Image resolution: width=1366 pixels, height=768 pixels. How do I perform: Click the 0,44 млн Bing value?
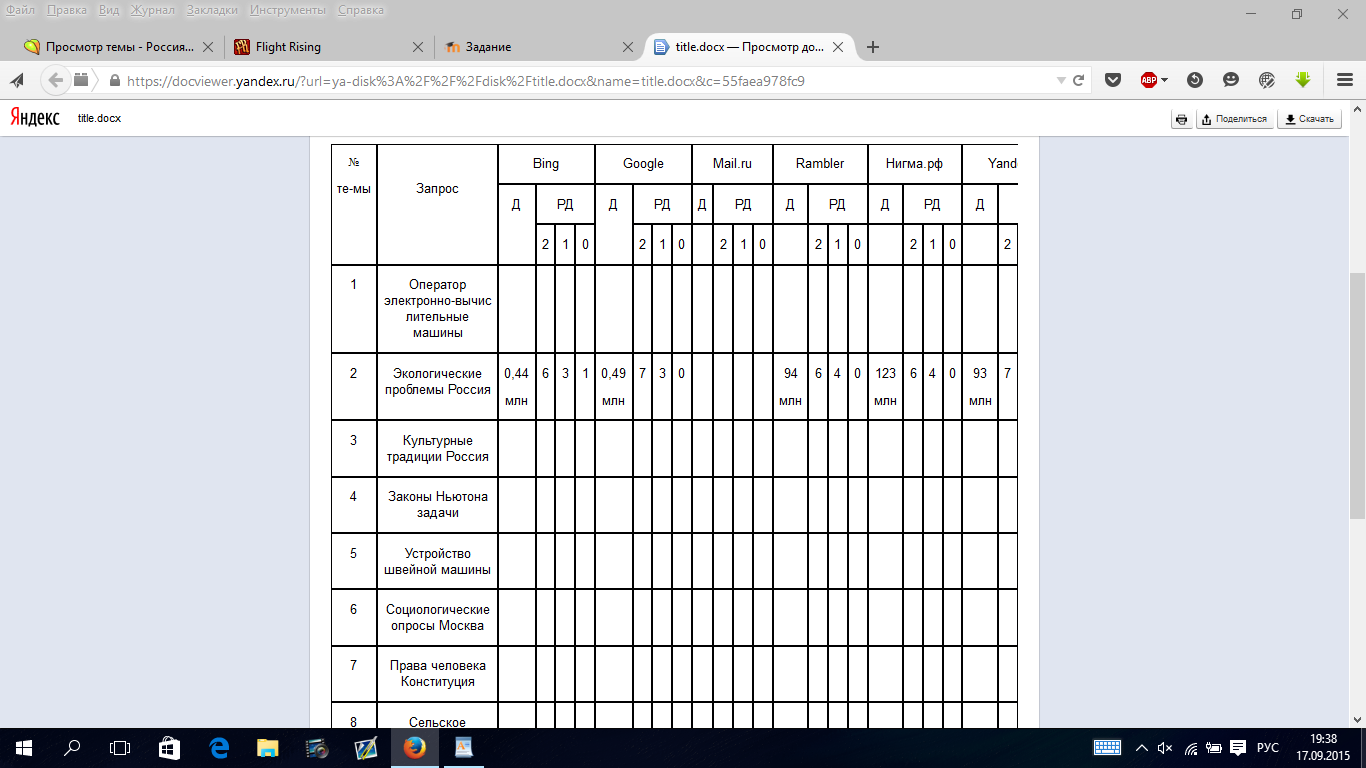[x=516, y=386]
